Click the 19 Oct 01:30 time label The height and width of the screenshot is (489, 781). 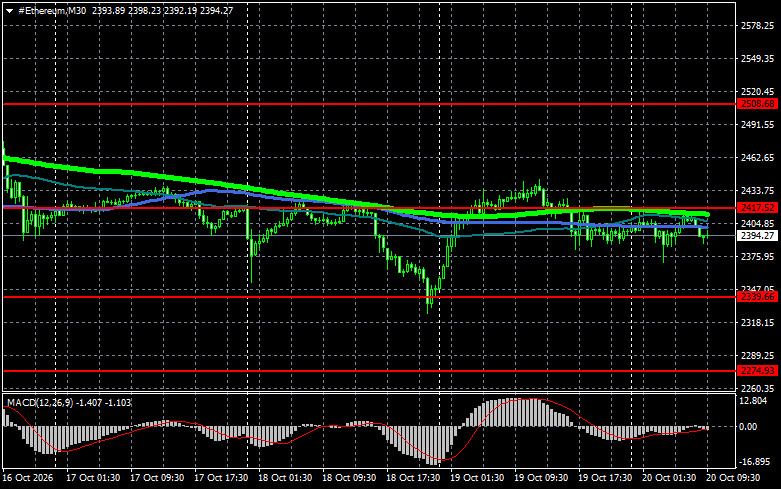point(477,478)
